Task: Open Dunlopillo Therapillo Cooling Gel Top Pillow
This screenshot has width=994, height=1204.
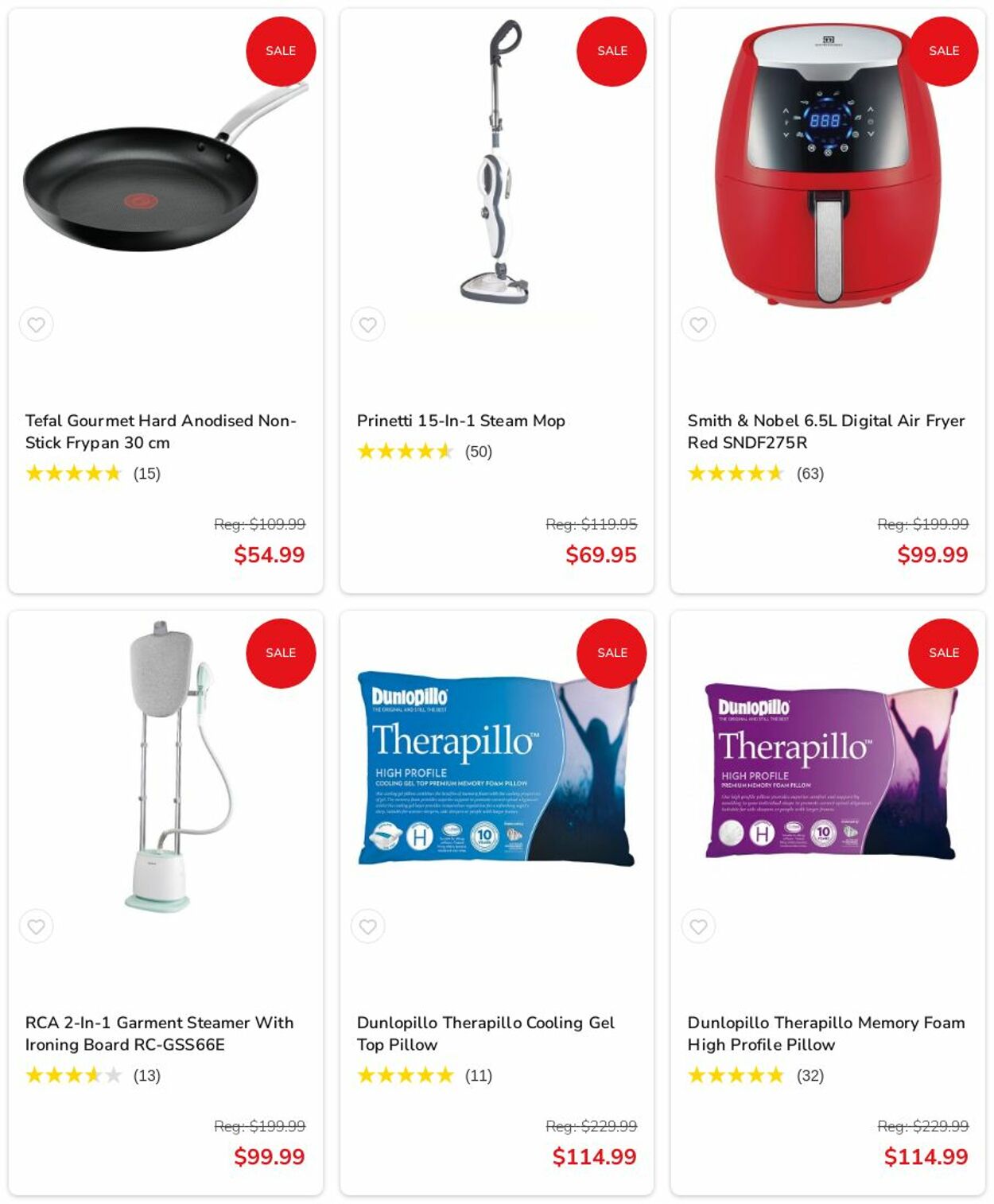Action: tap(485, 1033)
